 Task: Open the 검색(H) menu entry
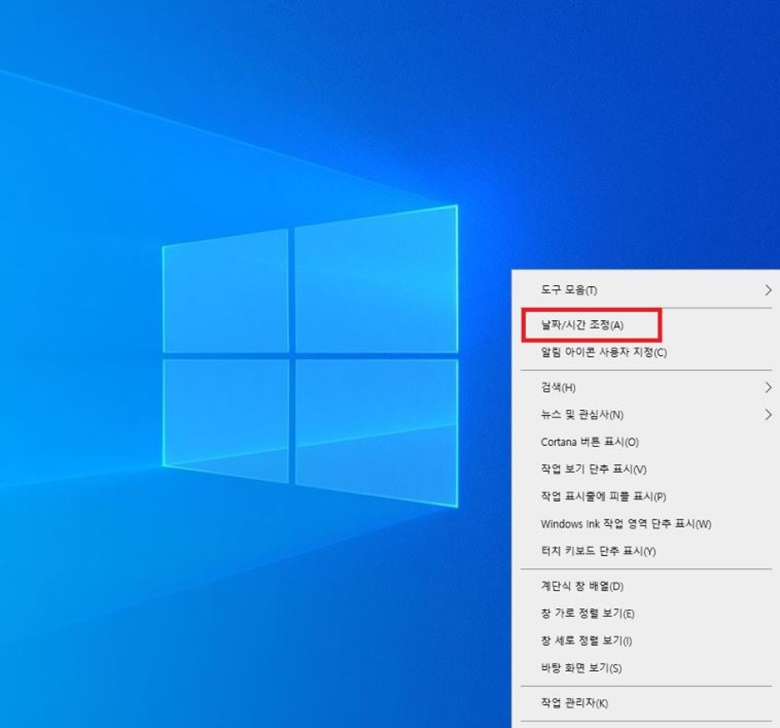646,387
